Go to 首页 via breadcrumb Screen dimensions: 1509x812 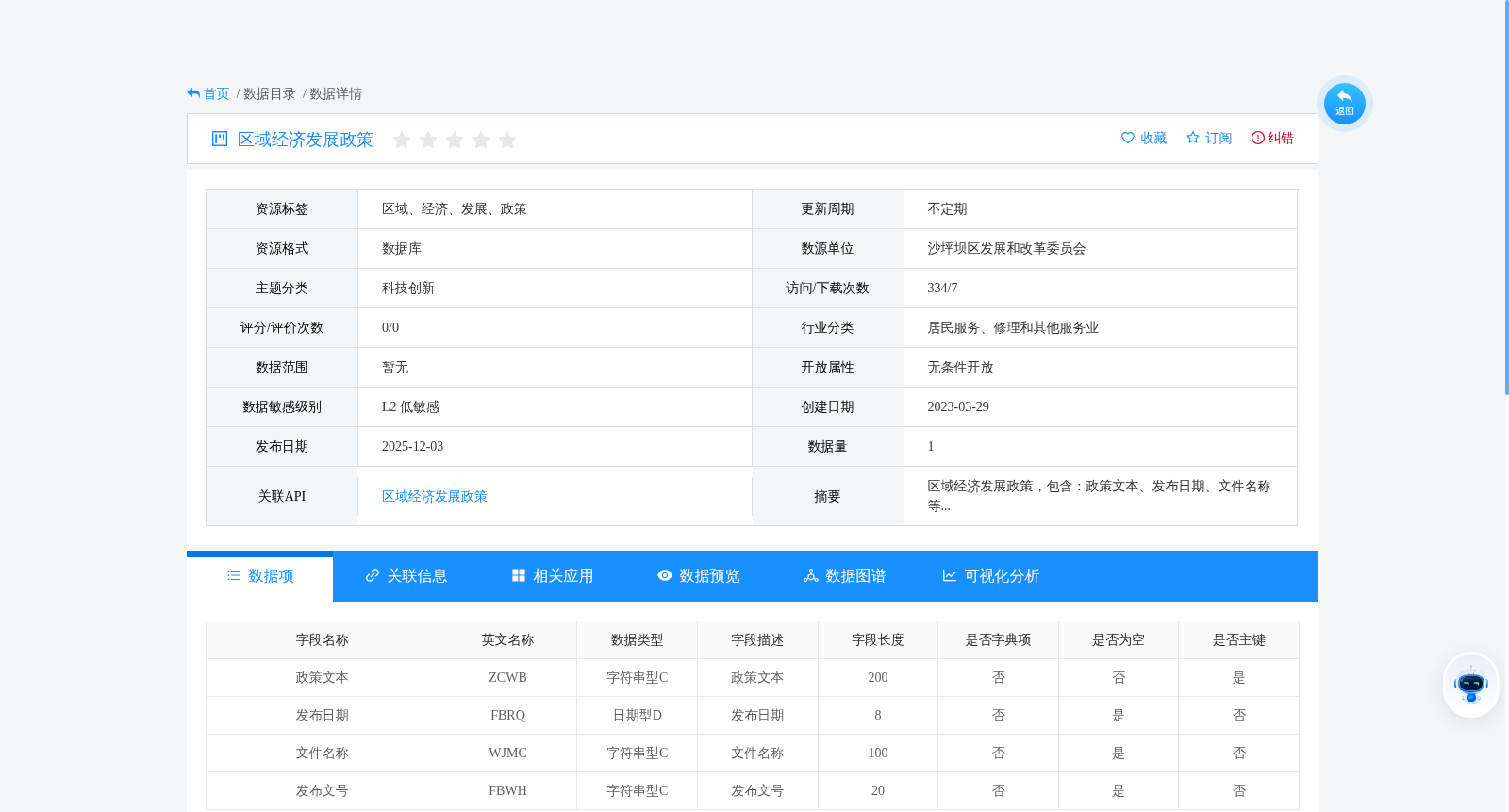click(x=216, y=93)
